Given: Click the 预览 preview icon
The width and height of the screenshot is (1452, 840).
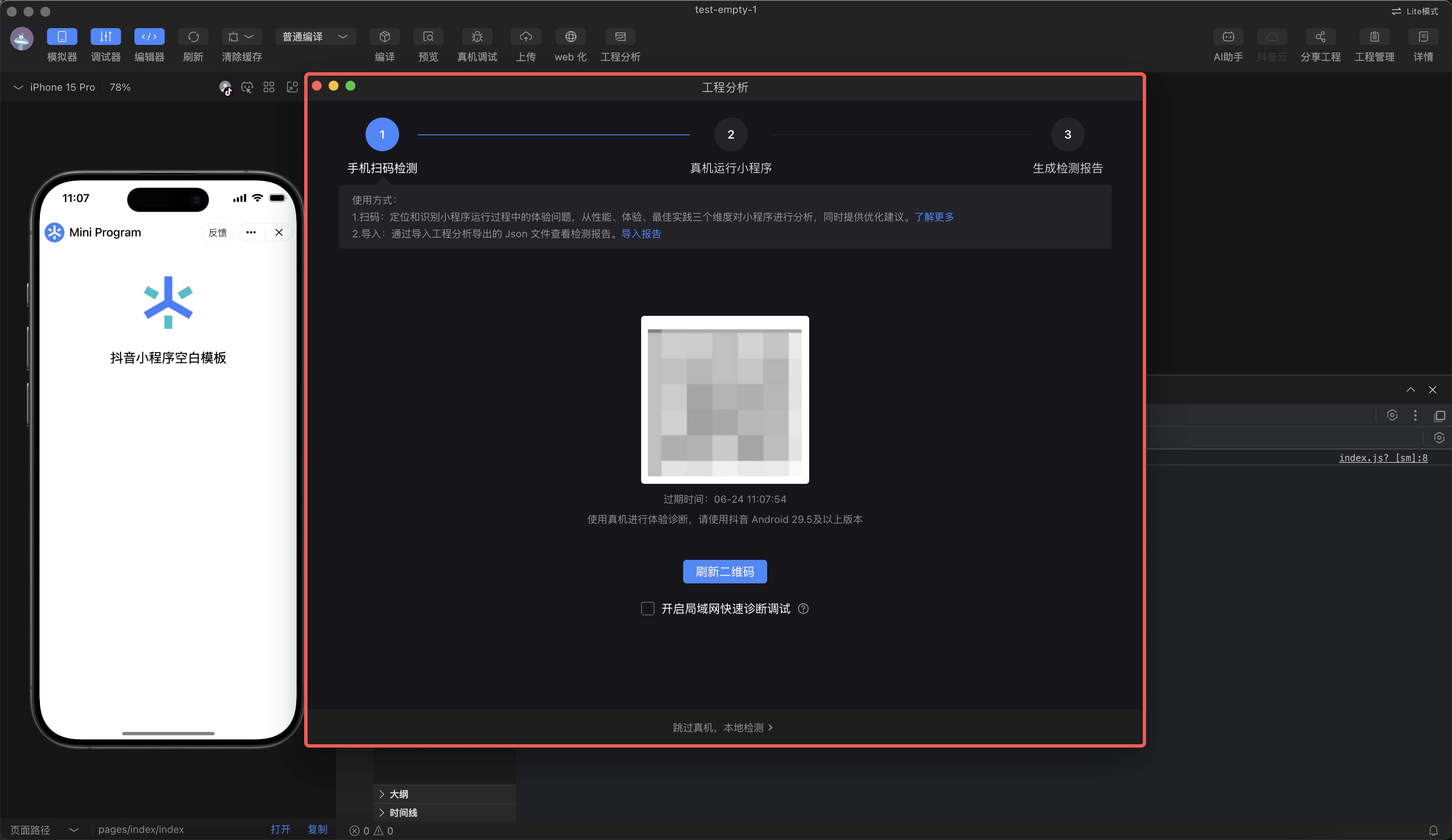Looking at the screenshot, I should (x=428, y=37).
